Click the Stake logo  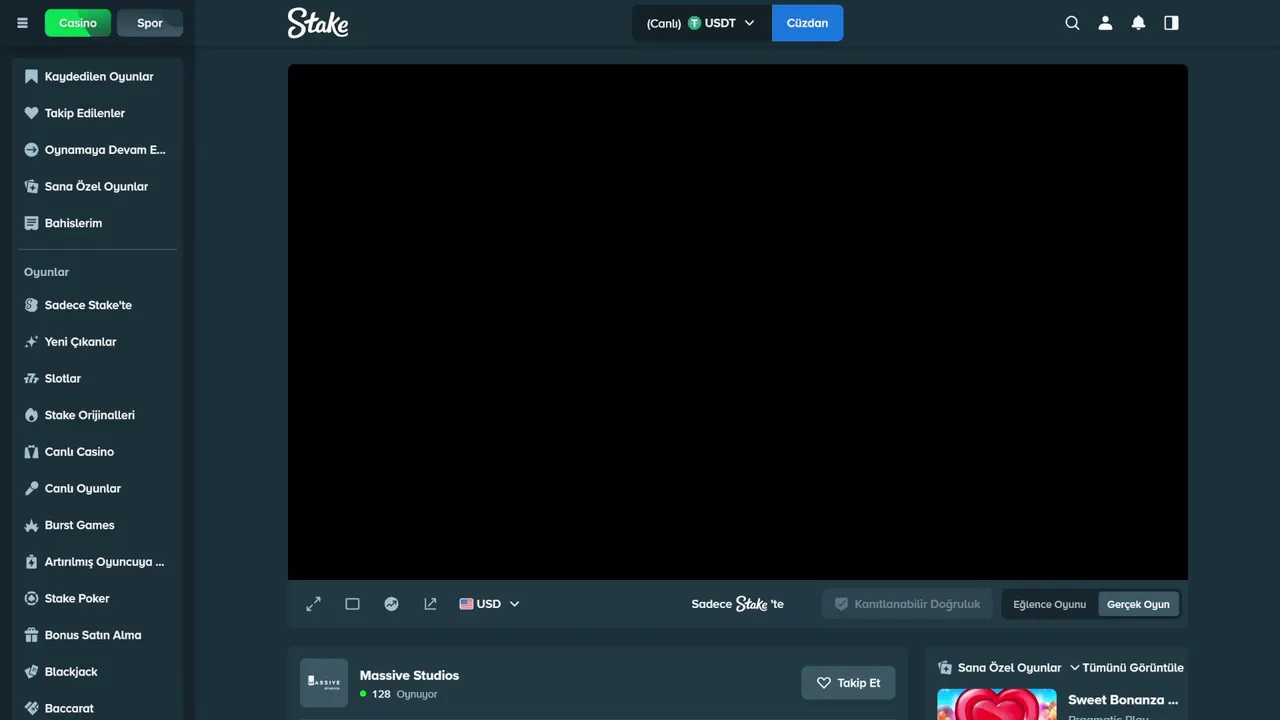pyautogui.click(x=318, y=23)
